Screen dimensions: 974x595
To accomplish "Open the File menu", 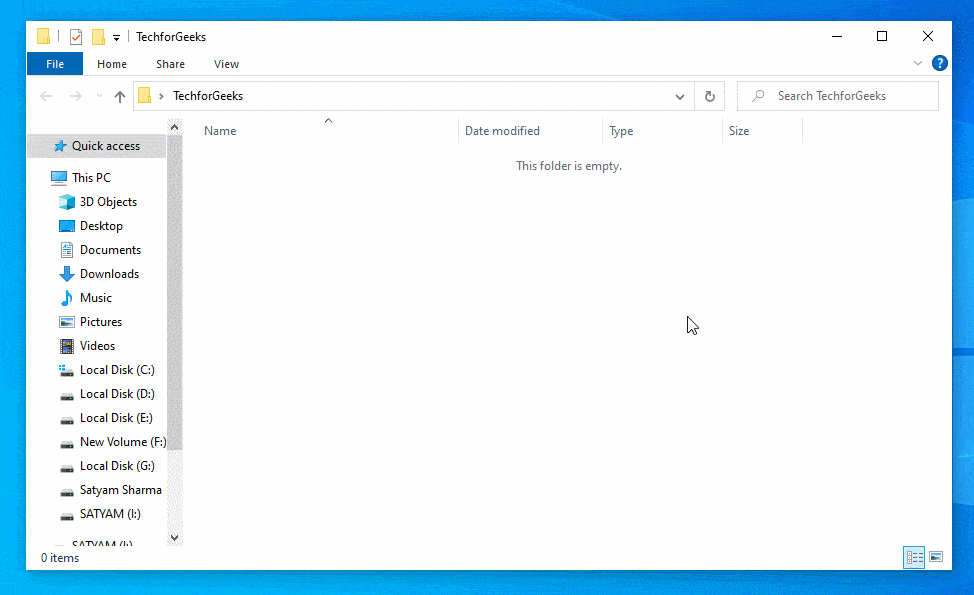I will pos(55,64).
